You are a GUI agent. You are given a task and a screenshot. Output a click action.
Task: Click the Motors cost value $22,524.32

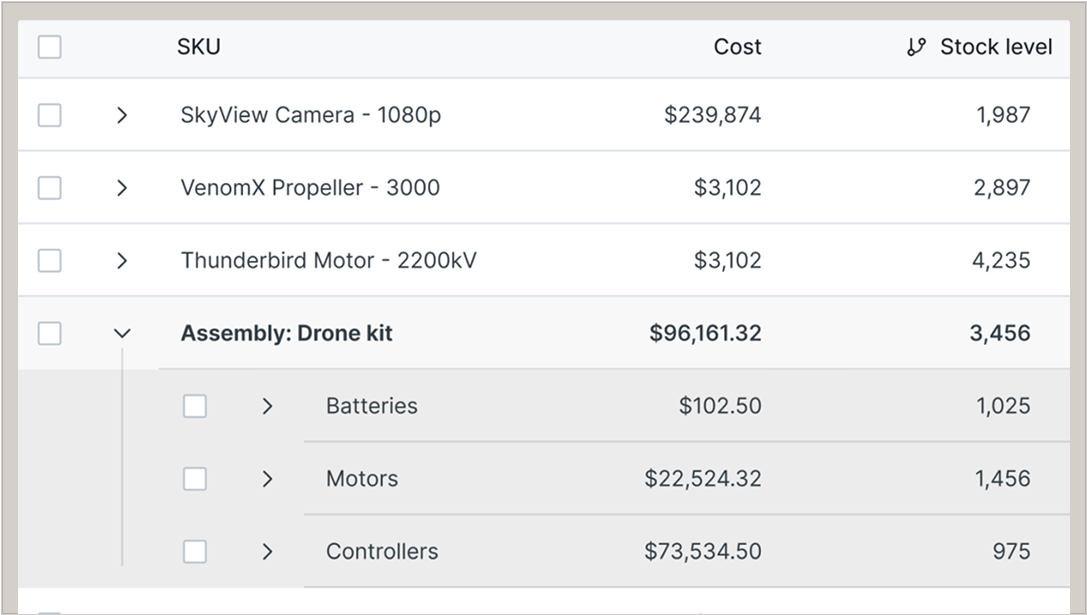(x=702, y=479)
